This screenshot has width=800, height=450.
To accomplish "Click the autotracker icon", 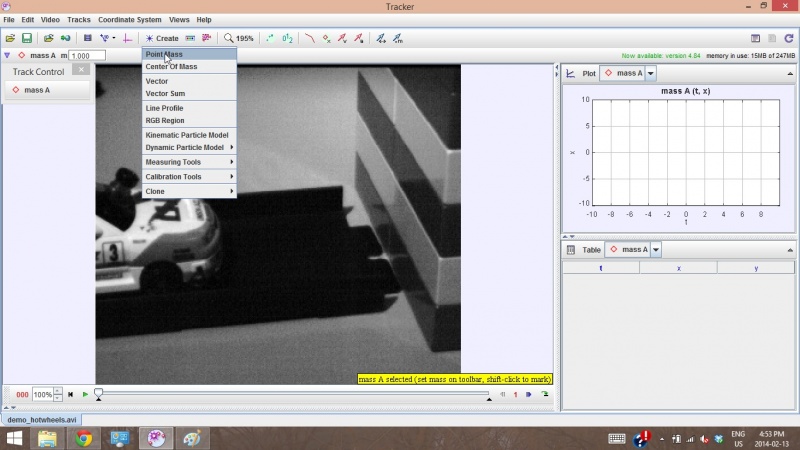I will (x=207, y=38).
